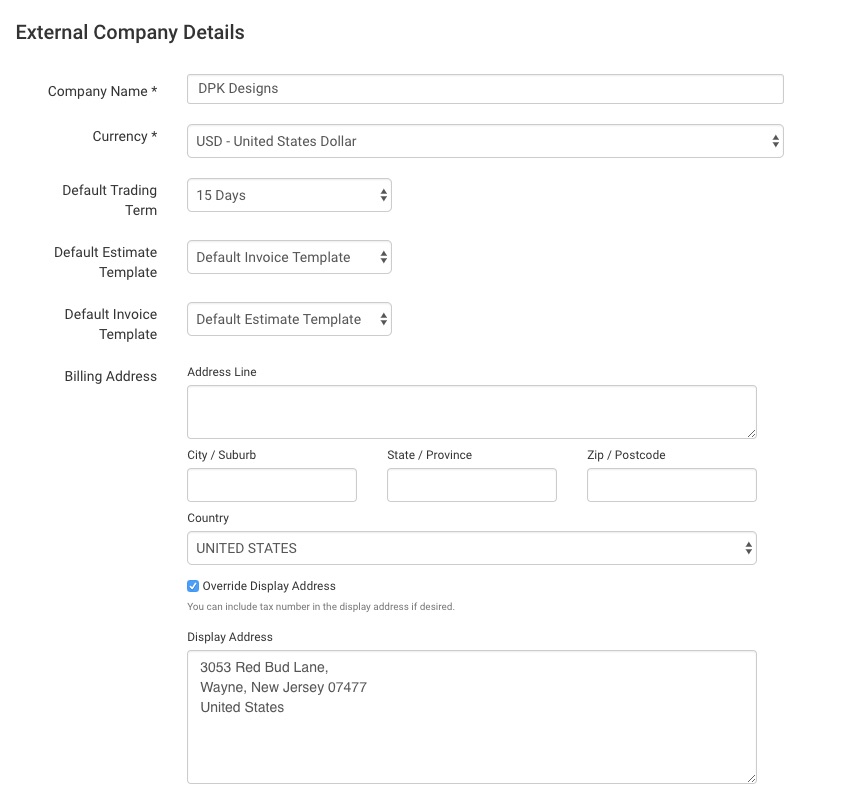Image resolution: width=868 pixels, height=795 pixels.
Task: Select the Country dropdown showing UNITED STATES
Action: coord(472,548)
